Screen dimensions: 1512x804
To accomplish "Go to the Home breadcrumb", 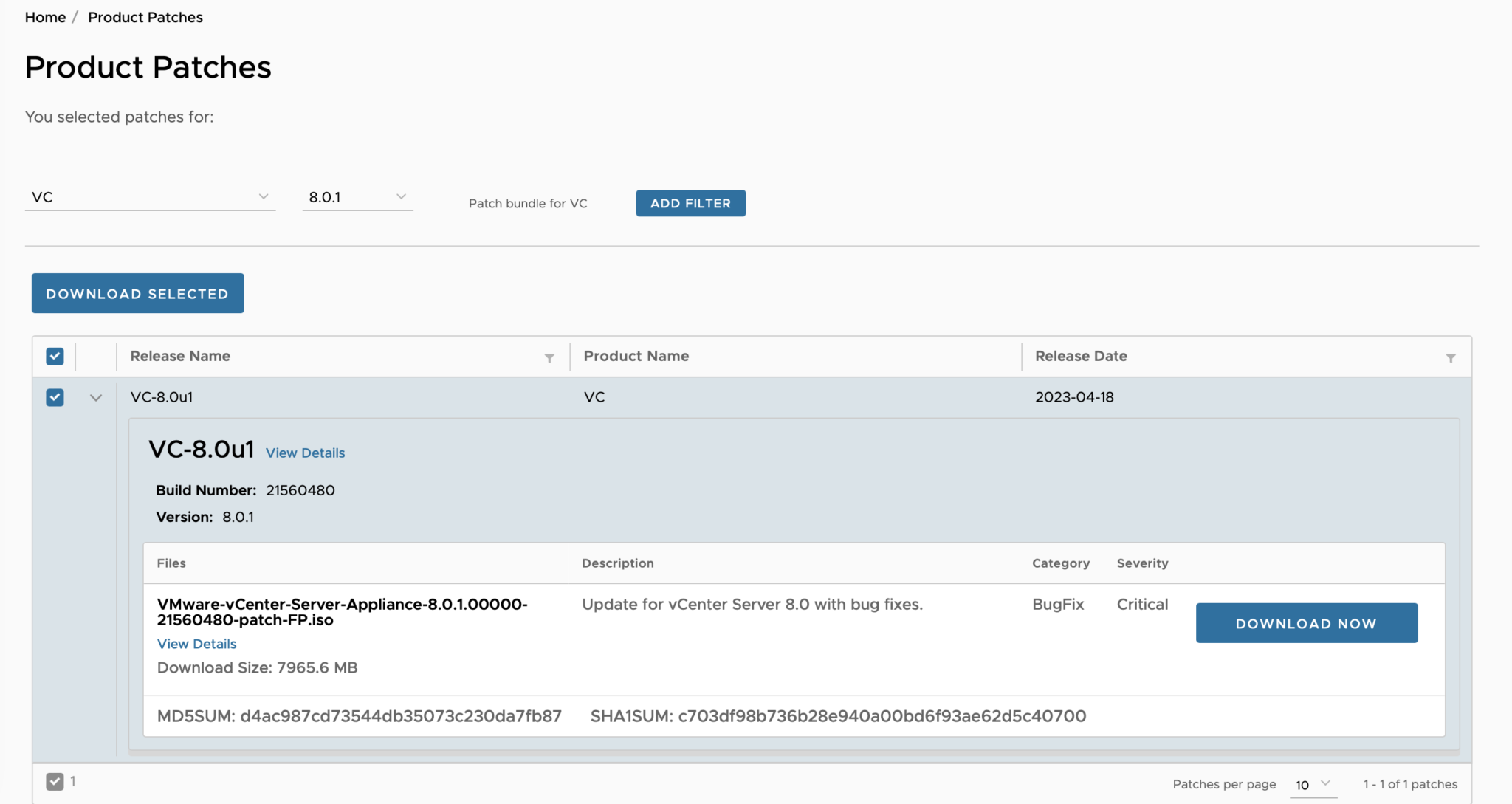I will [x=45, y=17].
